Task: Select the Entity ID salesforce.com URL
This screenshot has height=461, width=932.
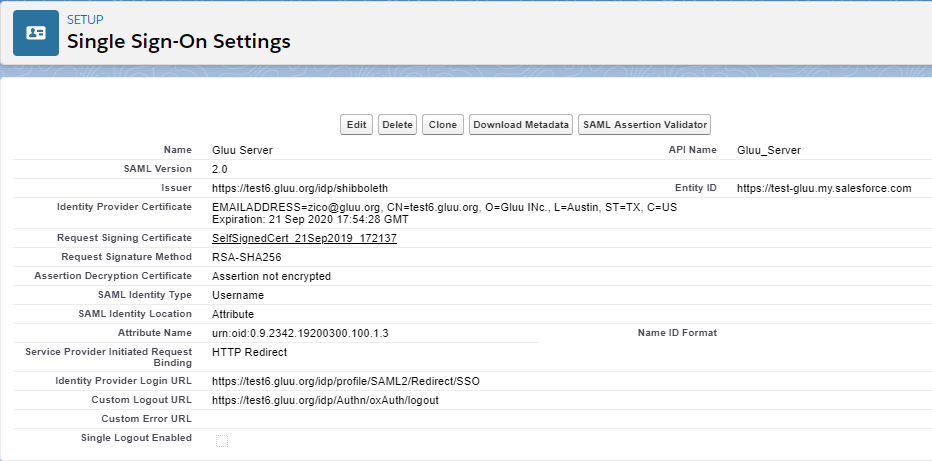Action: (x=824, y=188)
